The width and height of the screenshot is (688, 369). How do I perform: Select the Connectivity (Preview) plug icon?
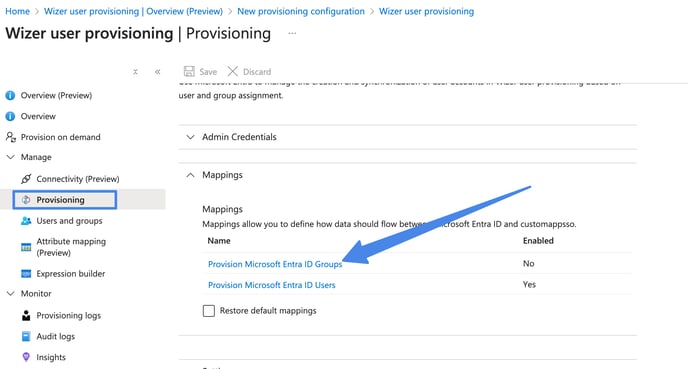tap(26, 179)
